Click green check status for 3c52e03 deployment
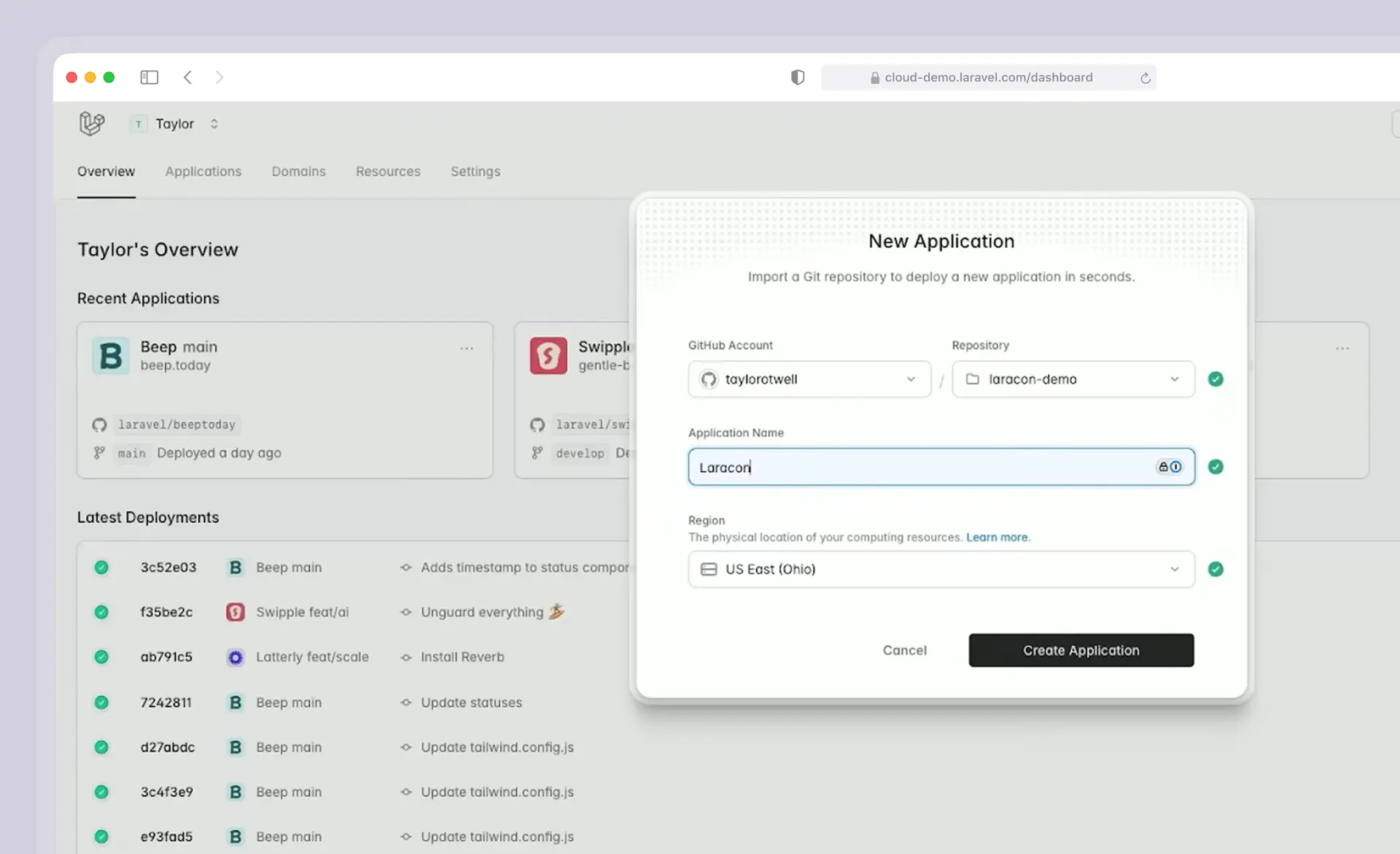The height and width of the screenshot is (854, 1400). [x=101, y=567]
